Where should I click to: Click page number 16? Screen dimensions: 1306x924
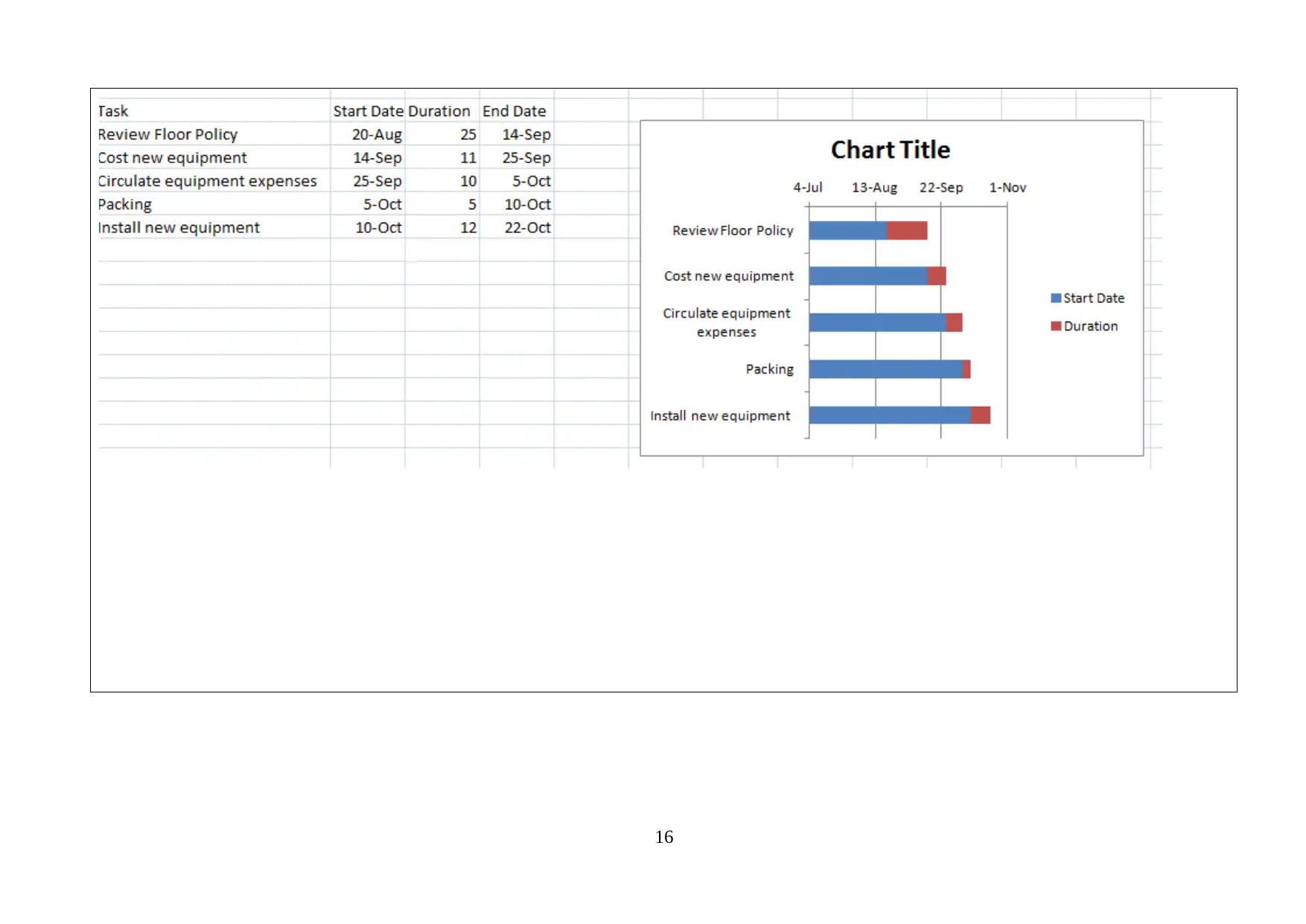pyautogui.click(x=664, y=837)
